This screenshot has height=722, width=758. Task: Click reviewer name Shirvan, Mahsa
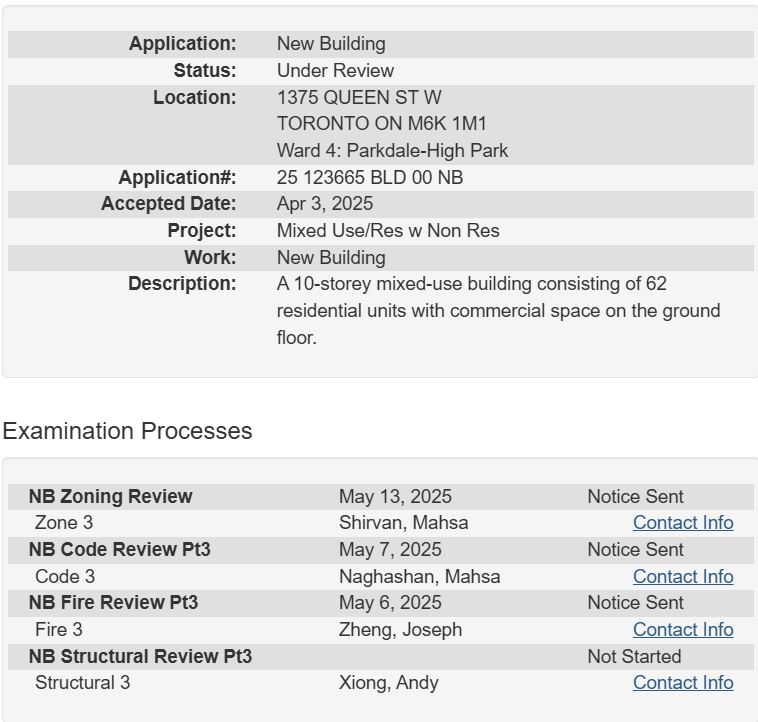pyautogui.click(x=403, y=523)
